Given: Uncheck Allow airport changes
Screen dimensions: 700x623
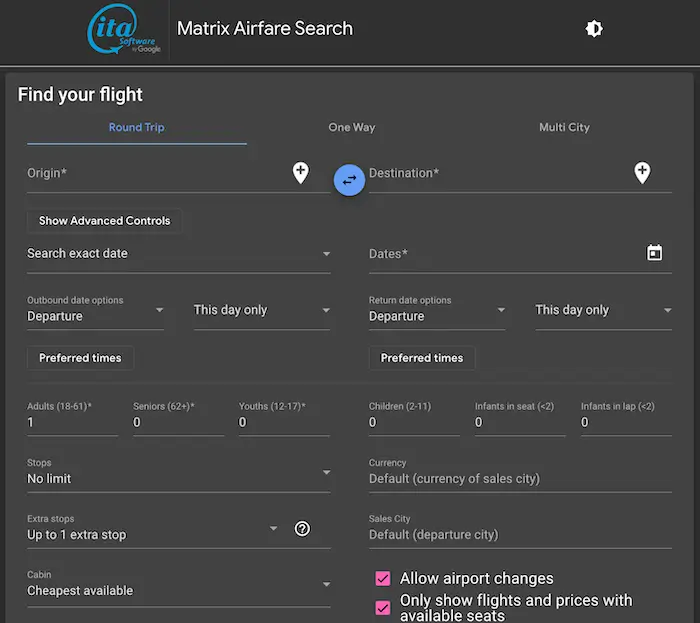Looking at the screenshot, I should 383,578.
